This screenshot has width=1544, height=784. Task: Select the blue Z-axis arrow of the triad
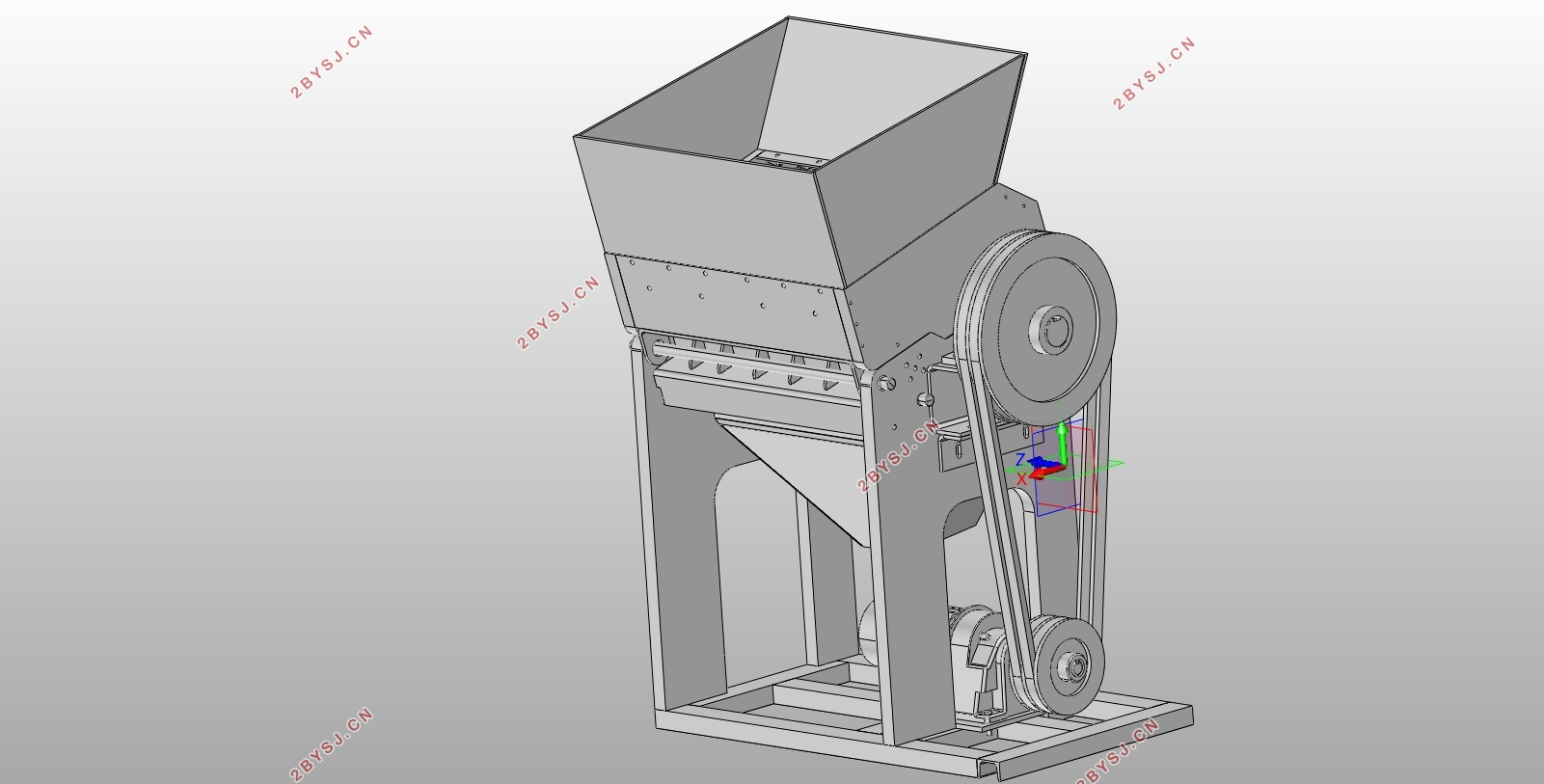point(1042,464)
